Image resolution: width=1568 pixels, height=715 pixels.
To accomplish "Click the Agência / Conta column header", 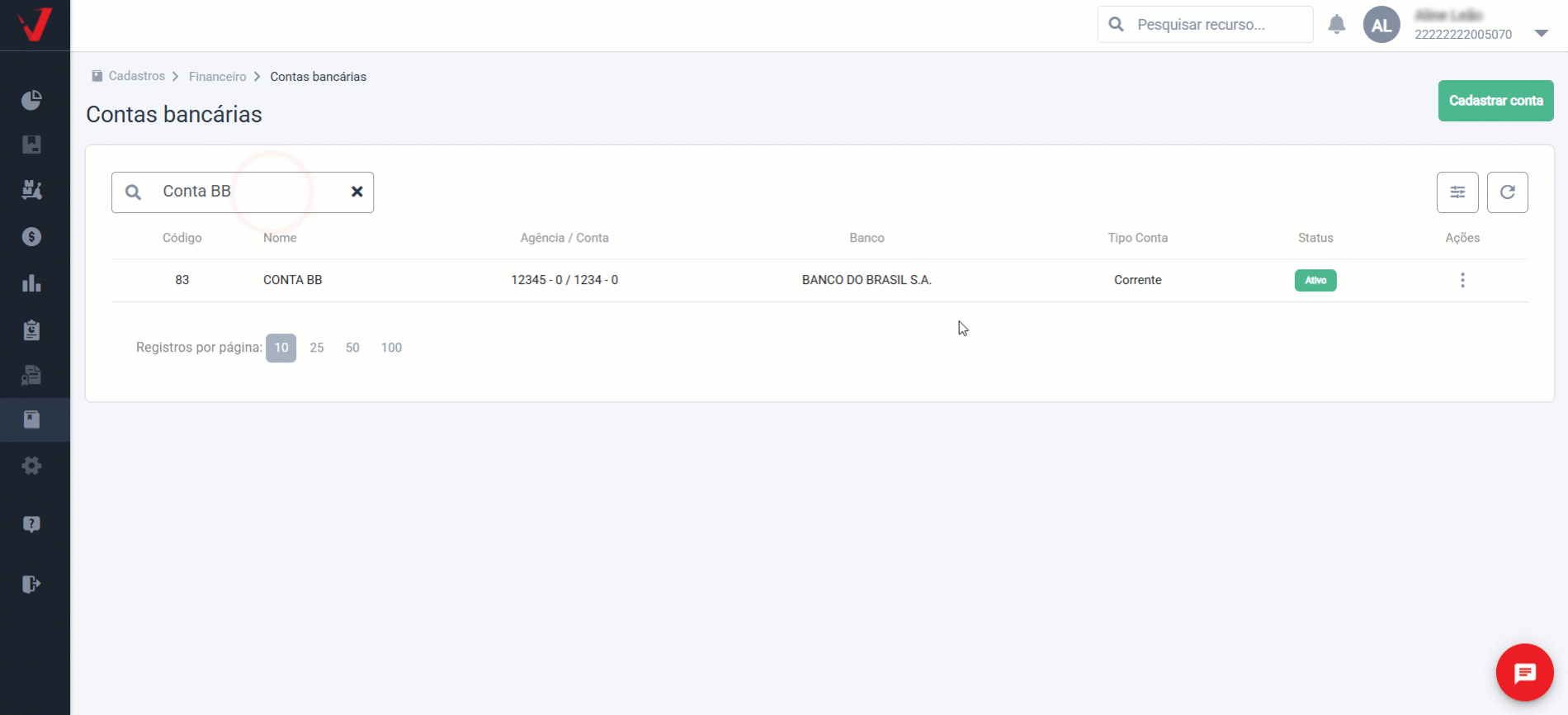I will [564, 238].
